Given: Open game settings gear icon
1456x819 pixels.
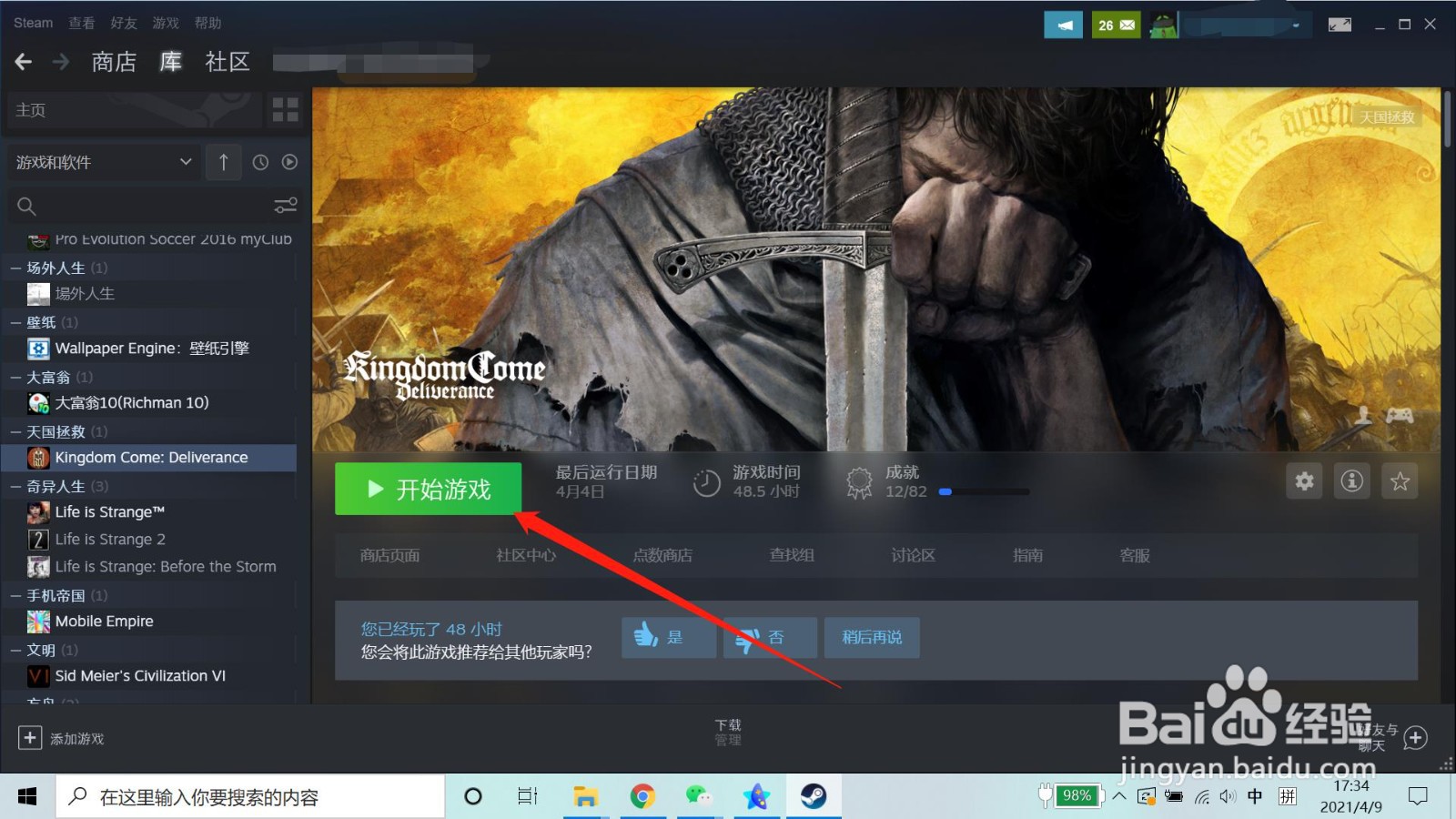Looking at the screenshot, I should [1305, 480].
